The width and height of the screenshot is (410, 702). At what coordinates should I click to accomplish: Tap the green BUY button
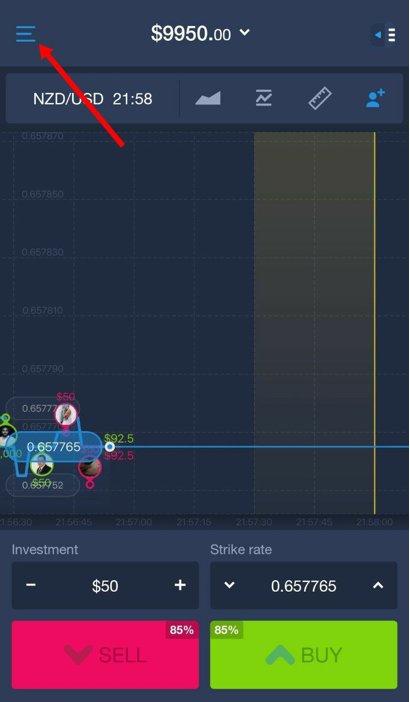pos(303,655)
